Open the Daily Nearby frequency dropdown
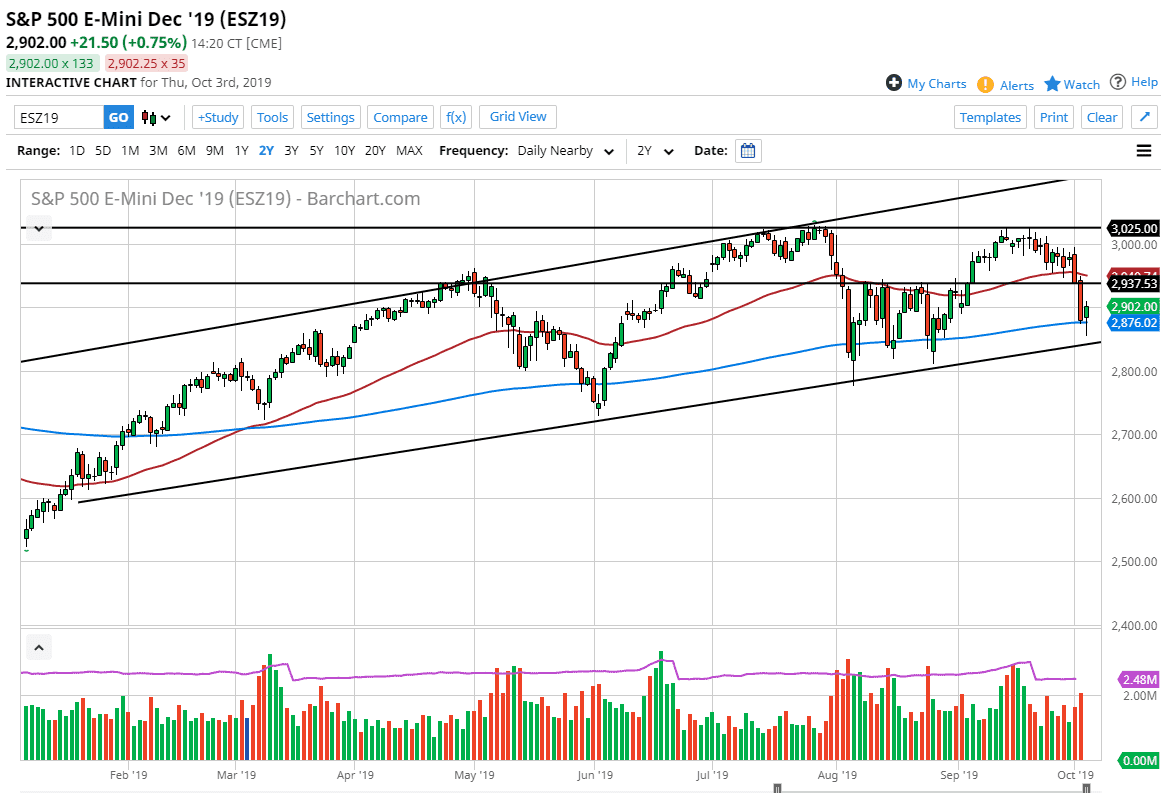 click(565, 151)
